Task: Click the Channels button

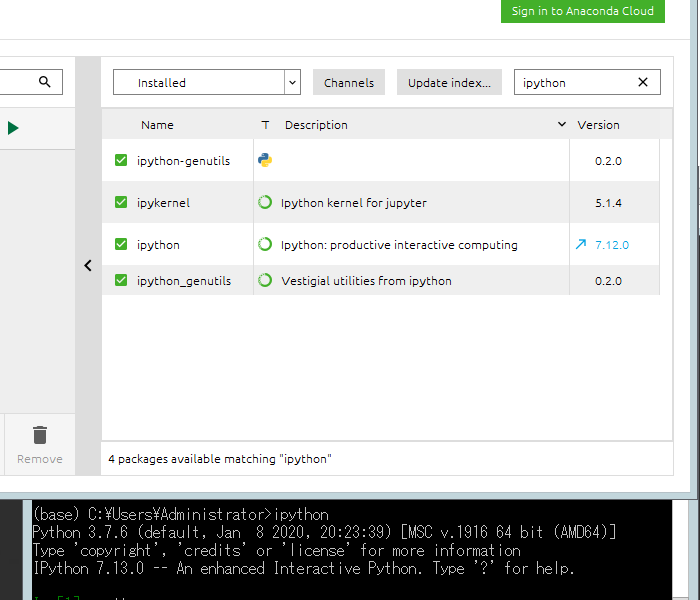Action: tap(349, 83)
